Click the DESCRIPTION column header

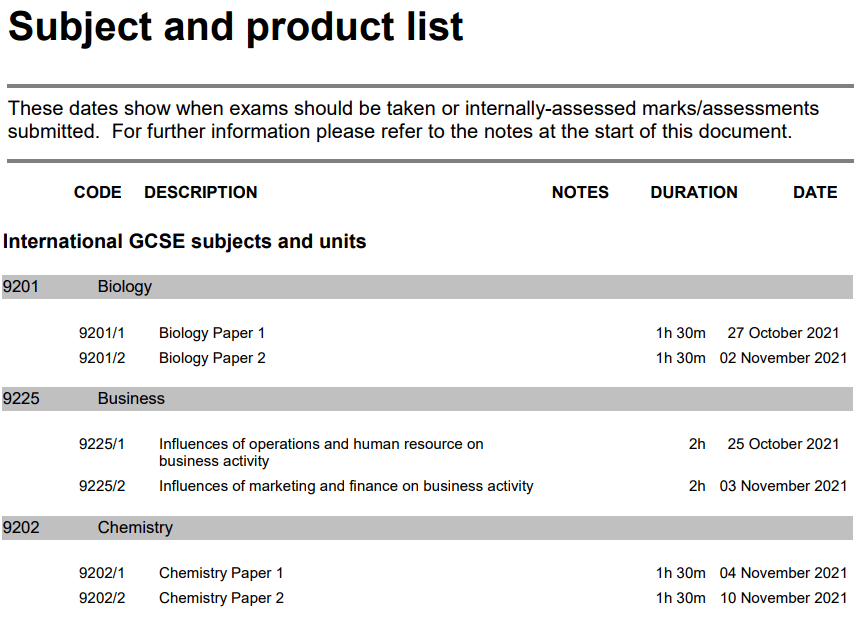pos(201,192)
